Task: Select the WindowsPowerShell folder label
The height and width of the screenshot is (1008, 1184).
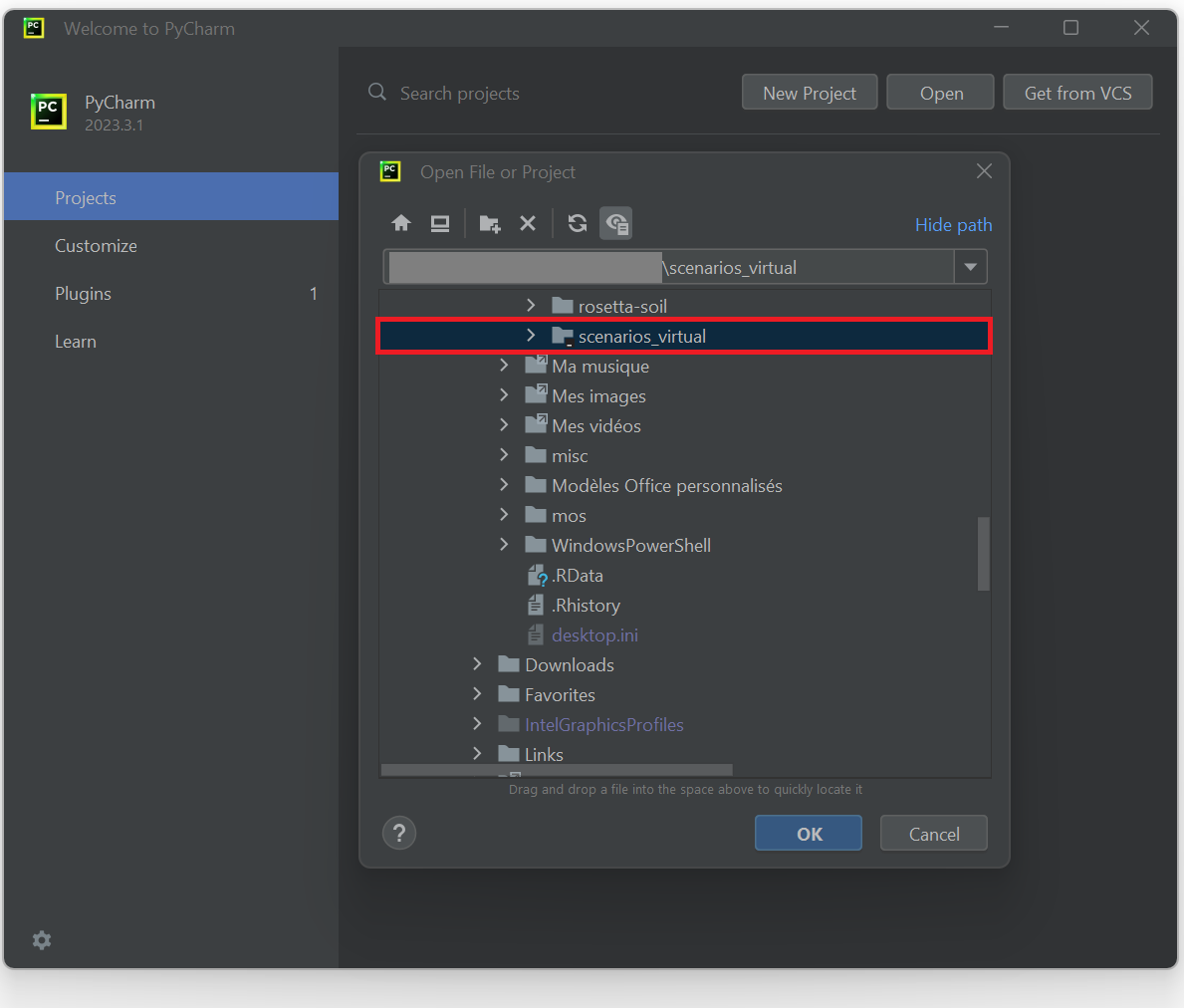Action: 631,545
